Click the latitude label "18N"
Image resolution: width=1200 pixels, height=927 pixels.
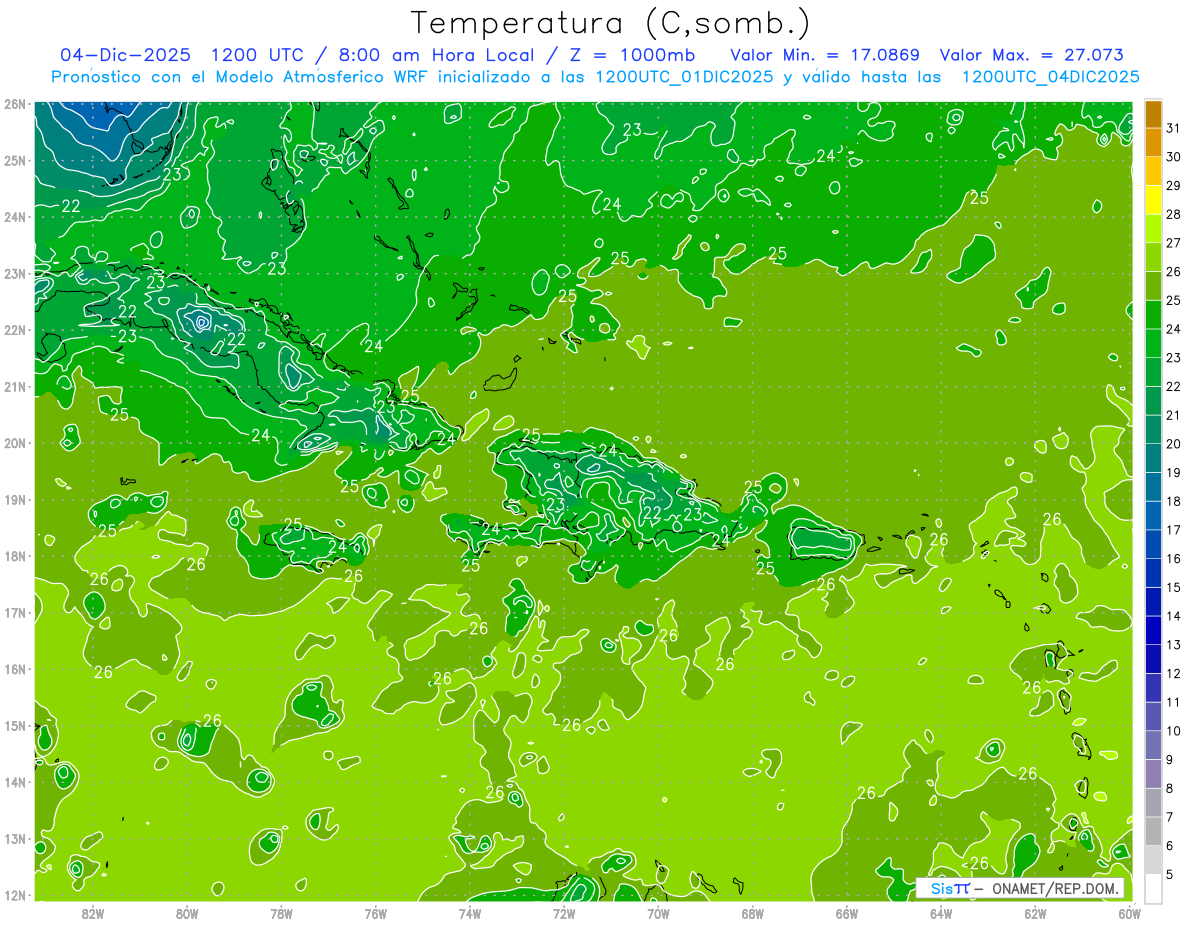(x=16, y=556)
